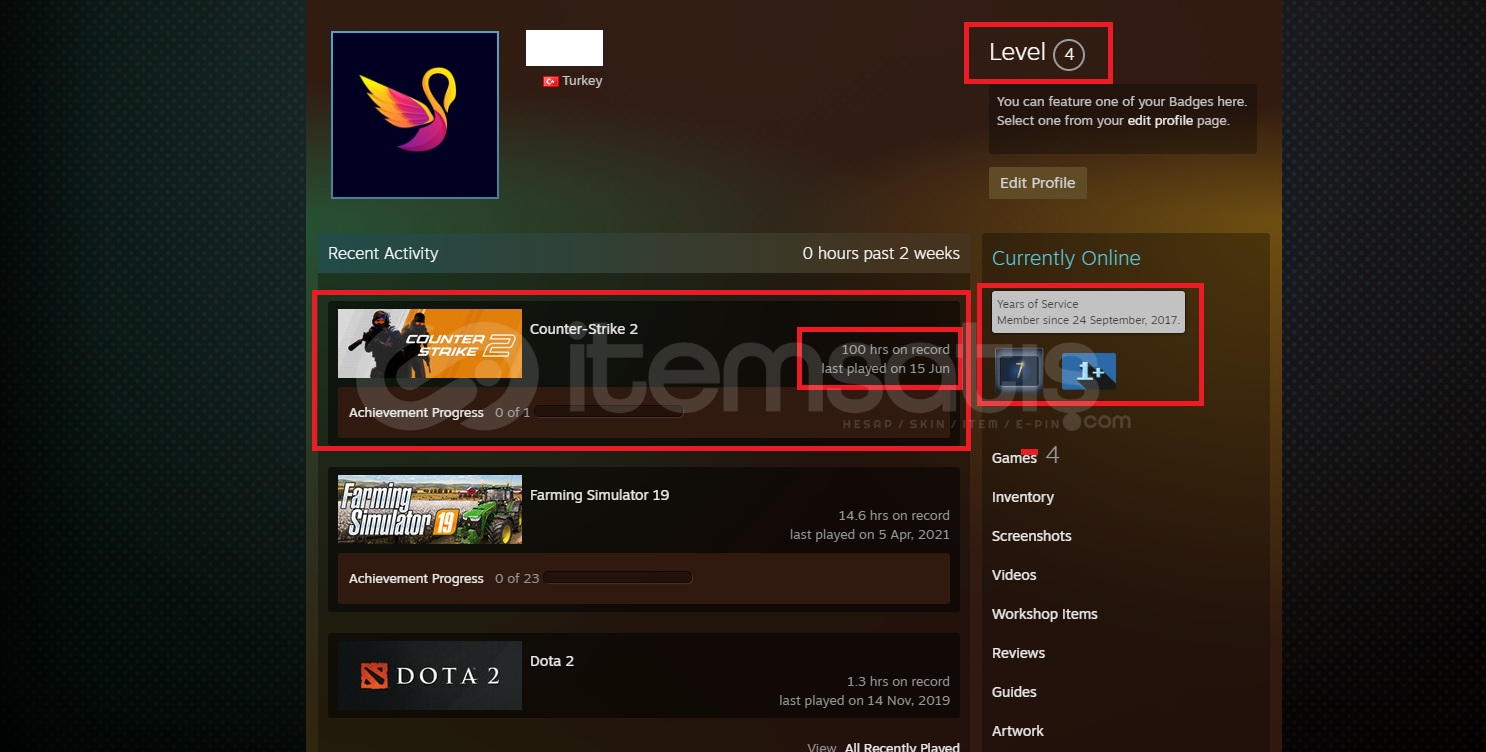Click the All Recently Played link
This screenshot has width=1486, height=752.
pyautogui.click(x=902, y=747)
